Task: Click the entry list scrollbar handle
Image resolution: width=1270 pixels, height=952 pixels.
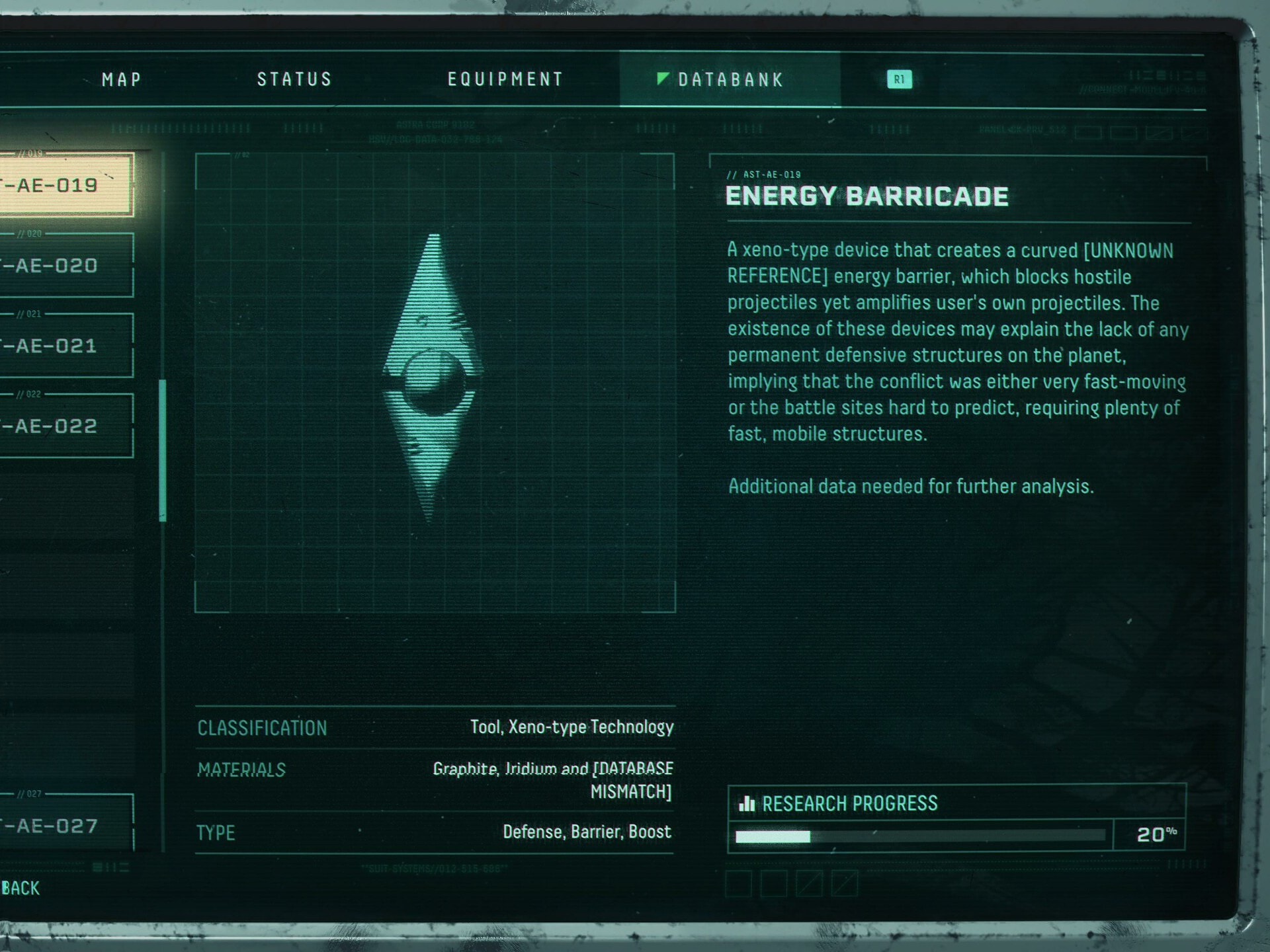Action: (163, 450)
